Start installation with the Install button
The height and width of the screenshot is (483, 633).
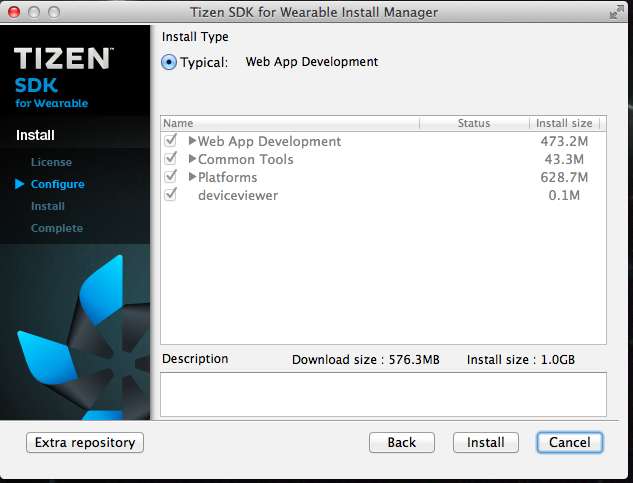tap(486, 443)
